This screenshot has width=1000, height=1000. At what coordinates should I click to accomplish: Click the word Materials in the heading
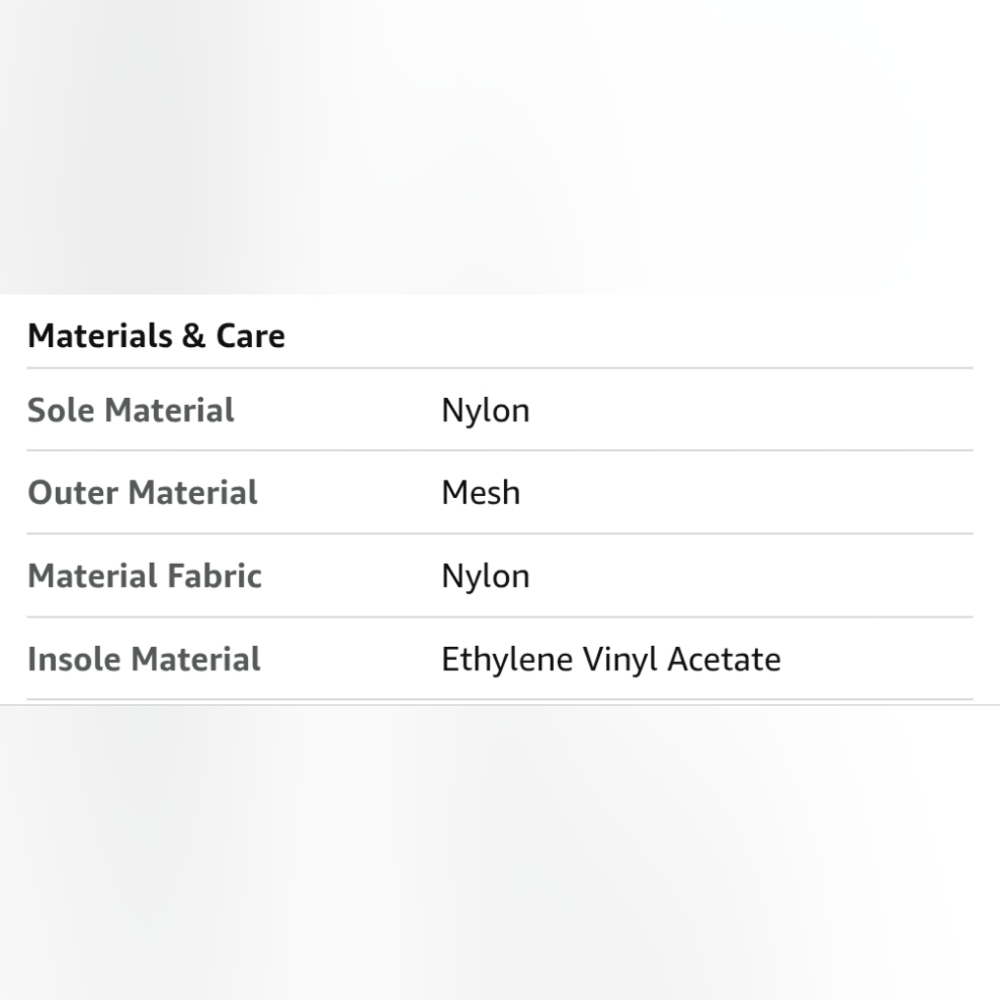point(100,335)
